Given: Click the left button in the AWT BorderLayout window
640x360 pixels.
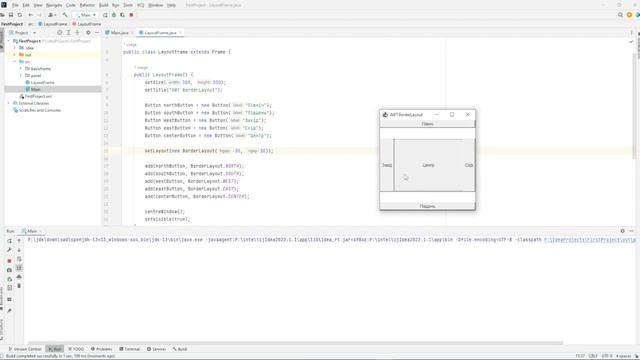Looking at the screenshot, I should (x=387, y=165).
